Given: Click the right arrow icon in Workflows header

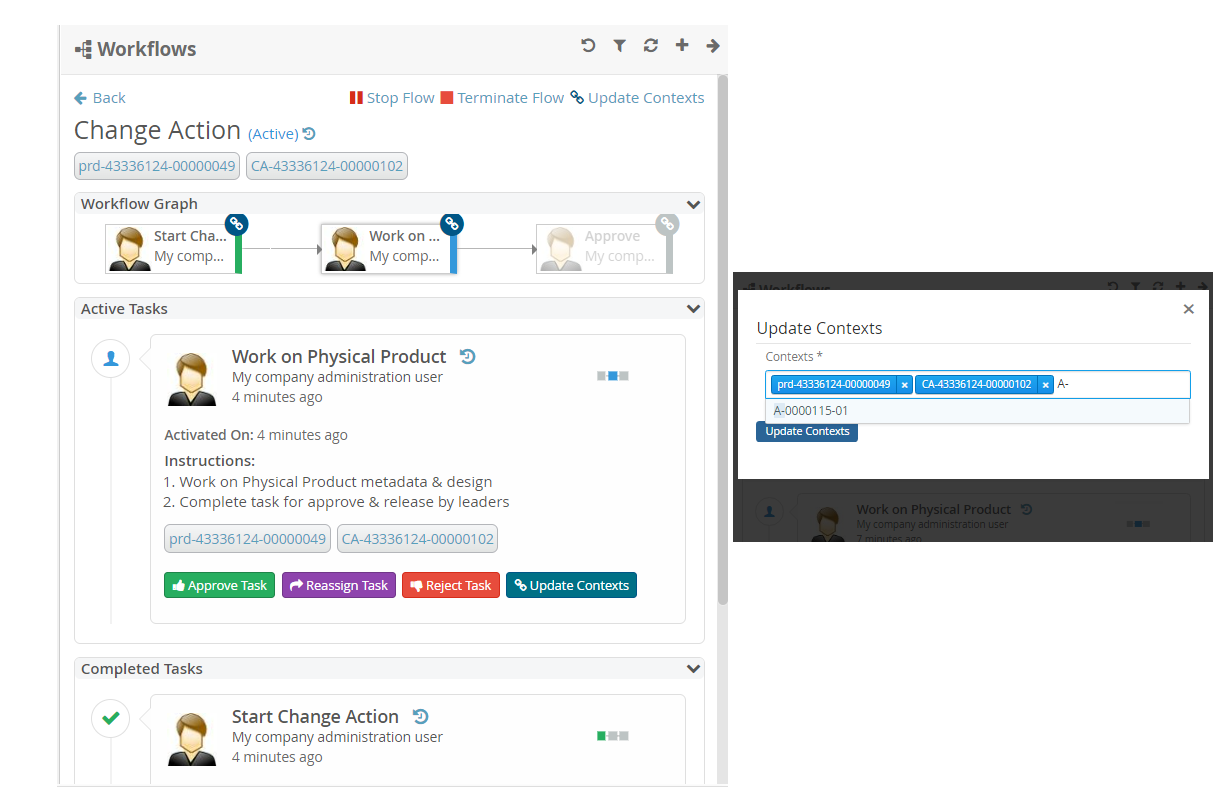Looking at the screenshot, I should click(x=713, y=46).
